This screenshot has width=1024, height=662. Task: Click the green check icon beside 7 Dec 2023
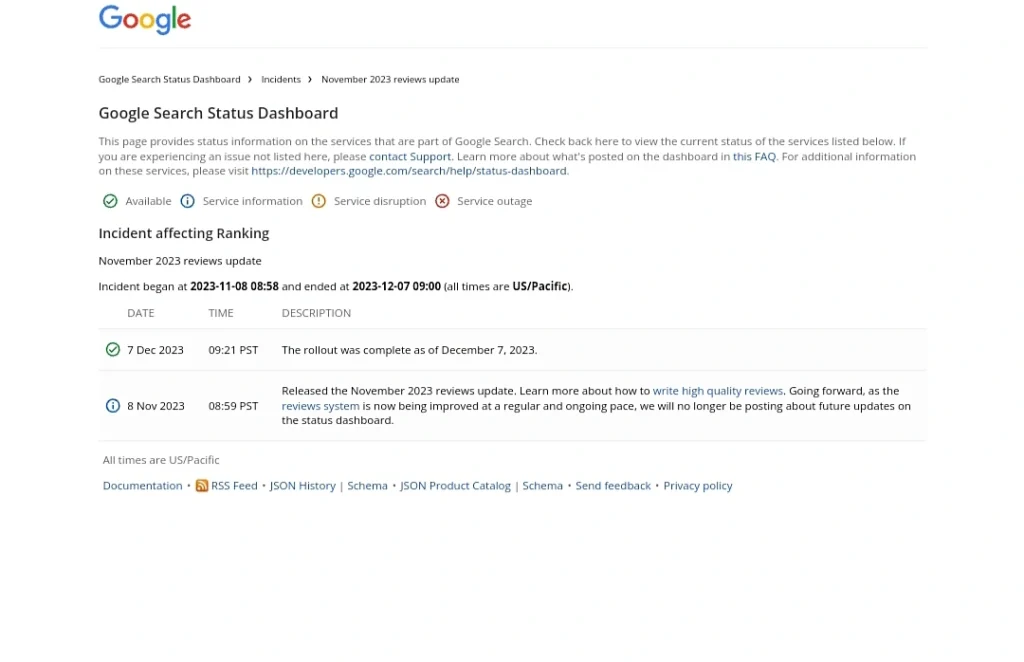(113, 349)
